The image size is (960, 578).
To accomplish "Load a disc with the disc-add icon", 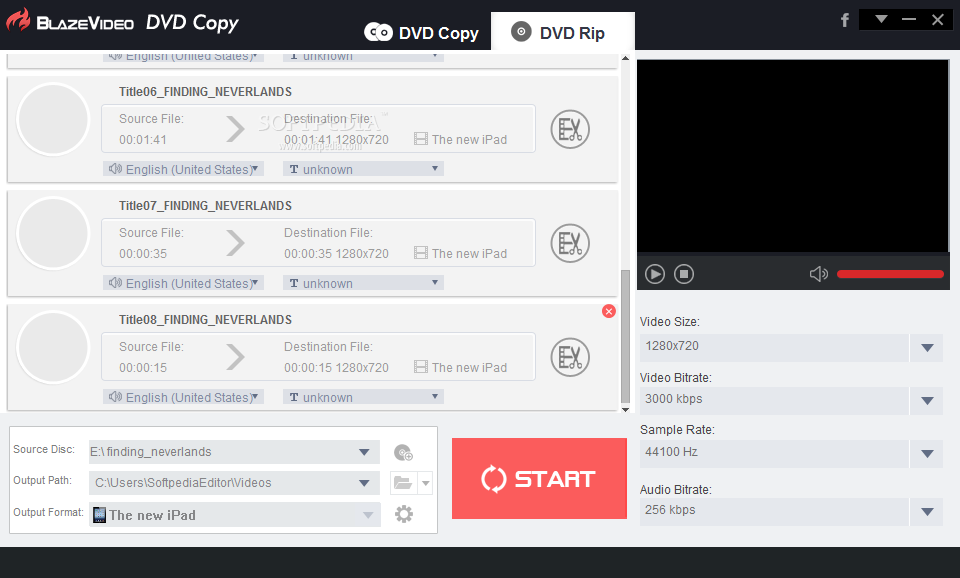I will (x=403, y=452).
